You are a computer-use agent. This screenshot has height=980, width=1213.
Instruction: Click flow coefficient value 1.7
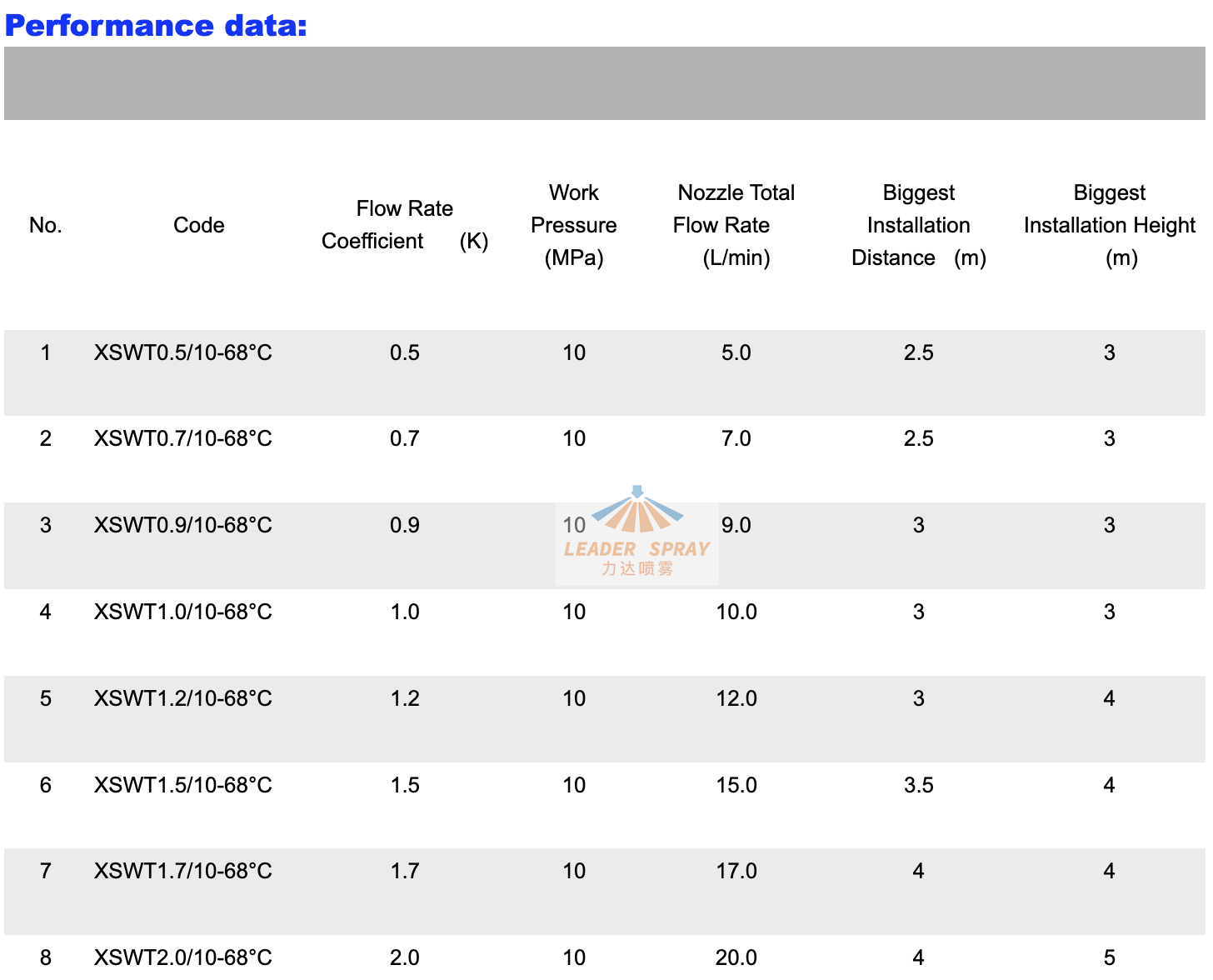(405, 871)
